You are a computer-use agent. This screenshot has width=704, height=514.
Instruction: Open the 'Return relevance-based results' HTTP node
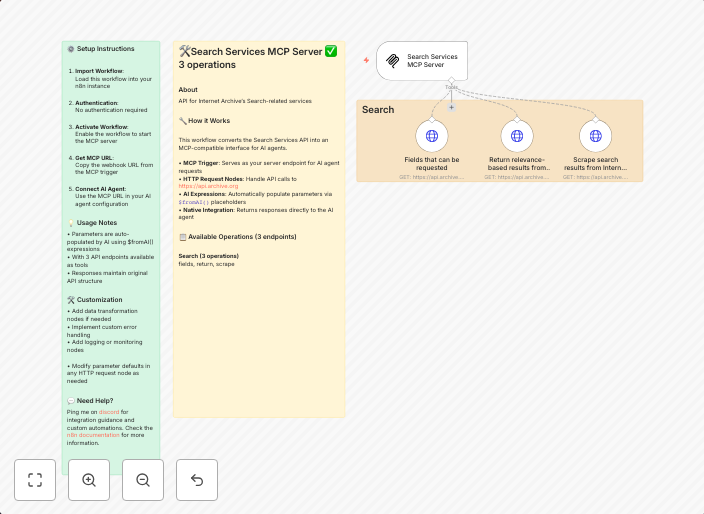tap(517, 136)
